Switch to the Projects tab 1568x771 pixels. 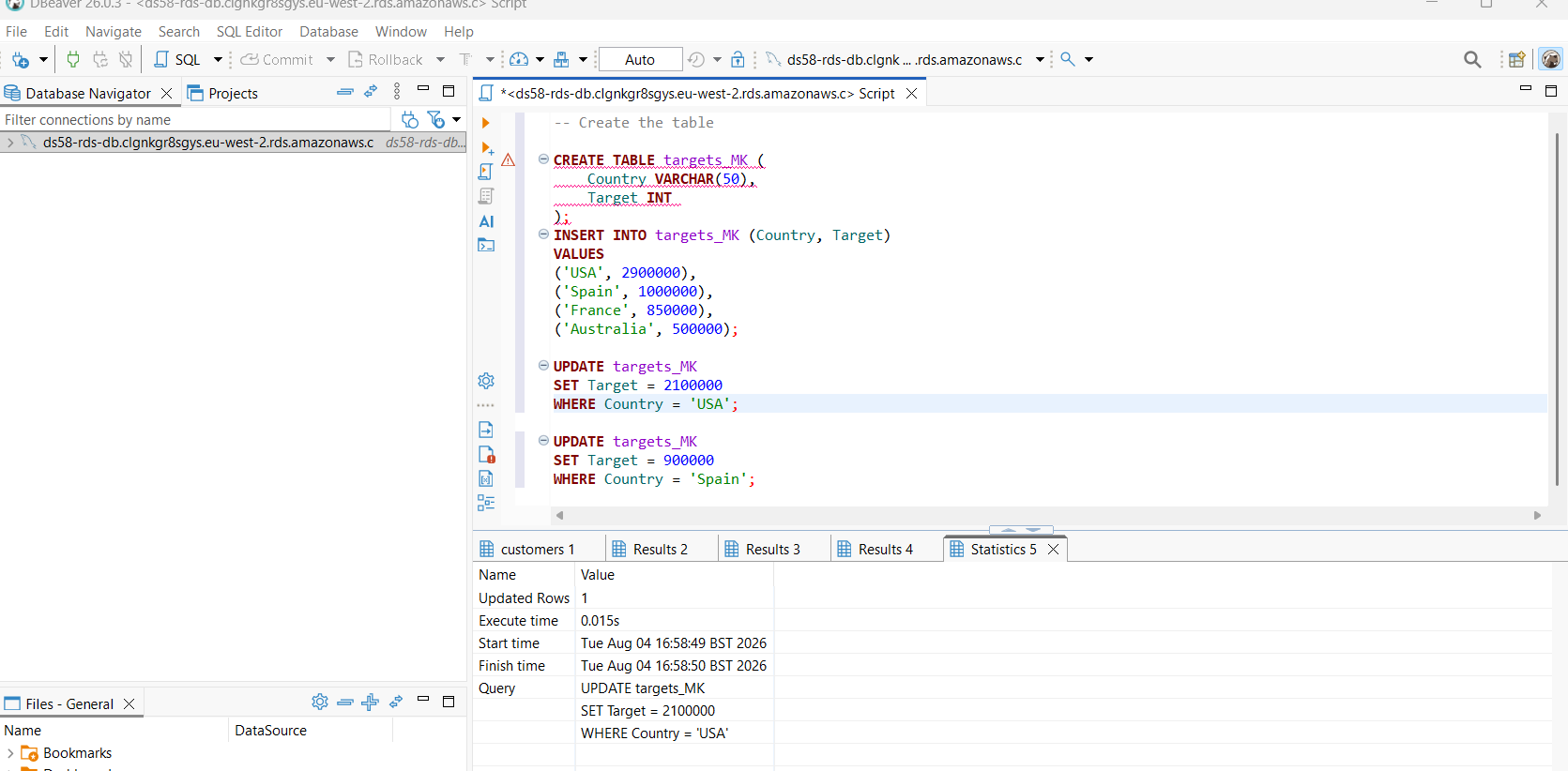pyautogui.click(x=222, y=93)
